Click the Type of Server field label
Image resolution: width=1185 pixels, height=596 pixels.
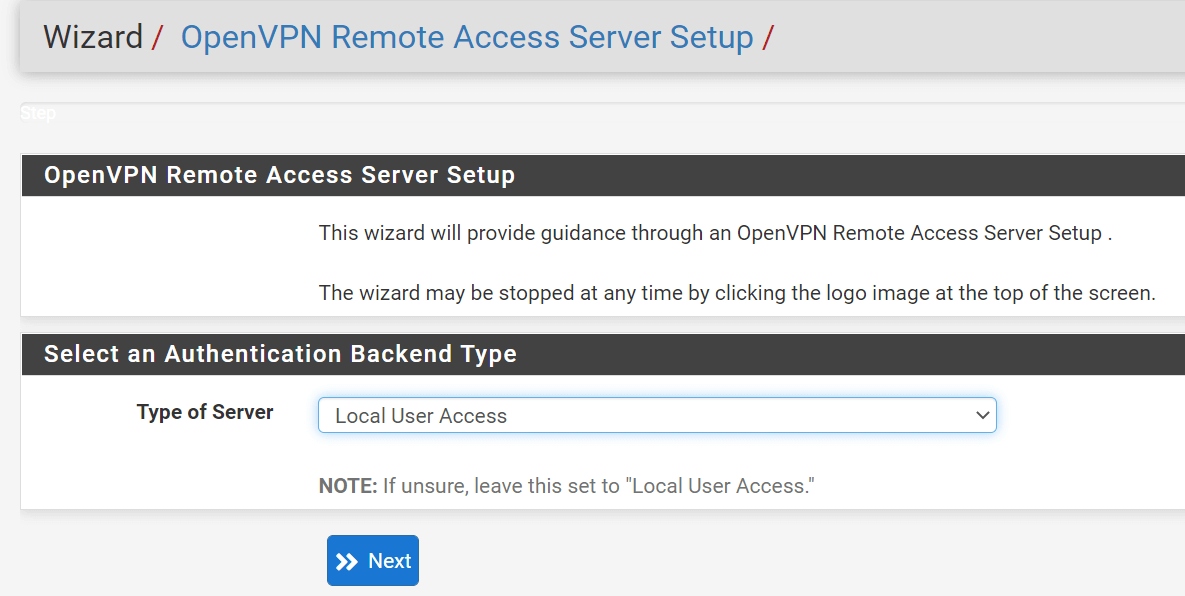coord(205,411)
